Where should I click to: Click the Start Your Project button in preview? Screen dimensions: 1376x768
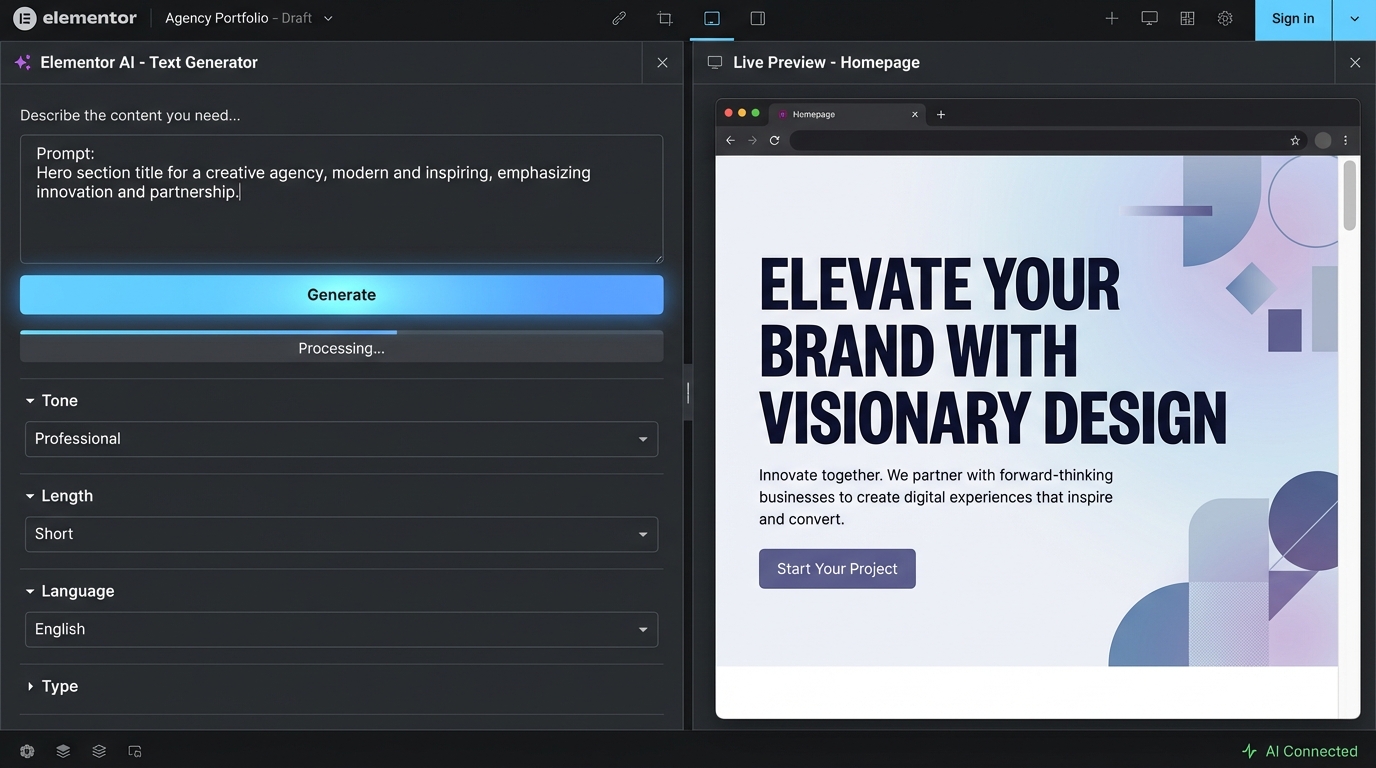pos(836,568)
